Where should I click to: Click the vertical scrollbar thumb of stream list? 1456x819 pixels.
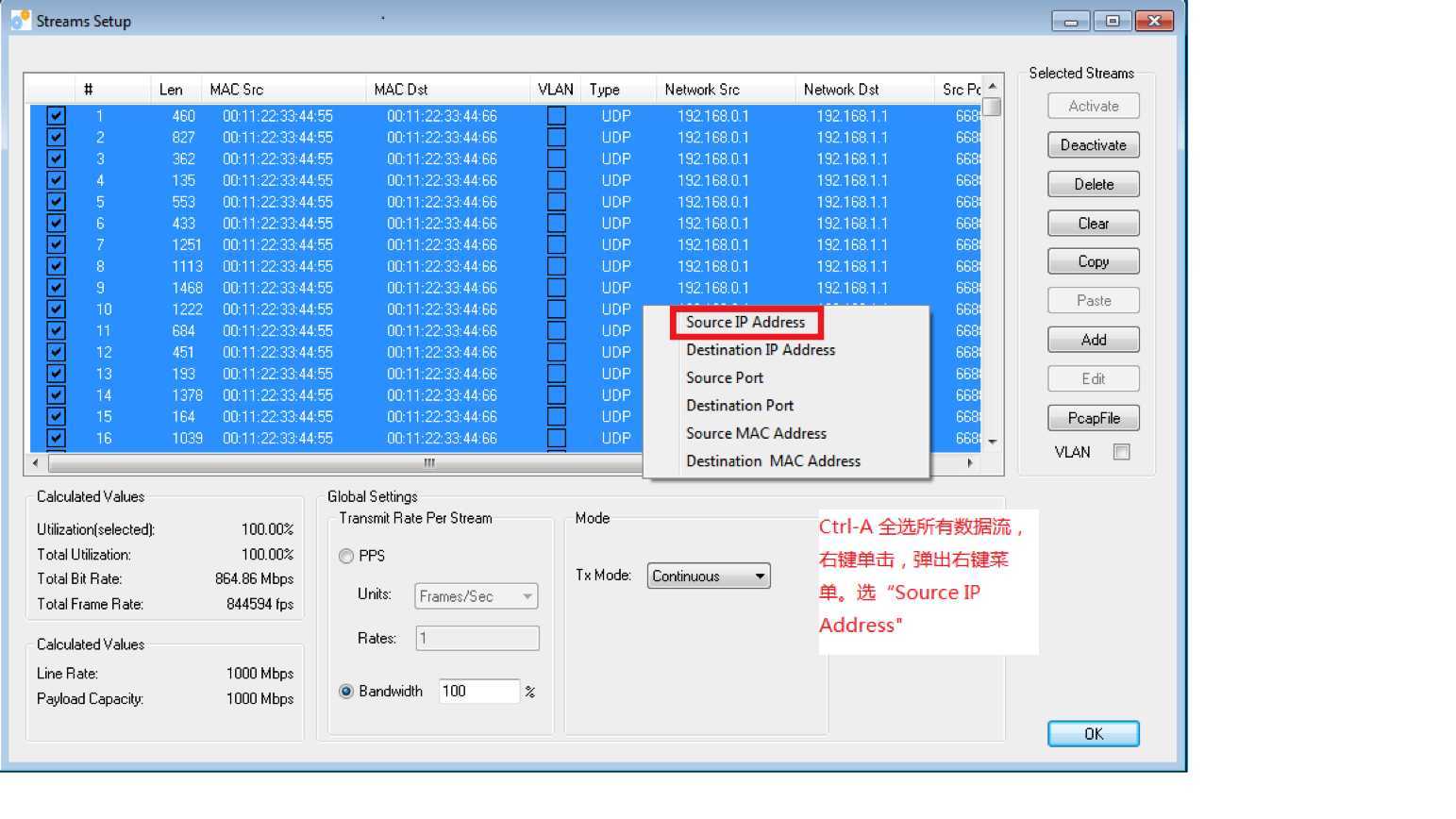(x=991, y=107)
